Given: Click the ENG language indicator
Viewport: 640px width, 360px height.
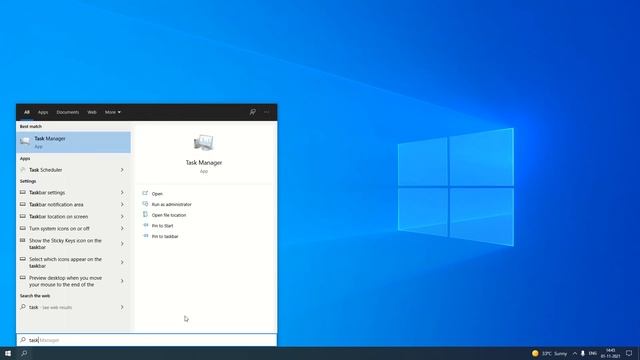Looking at the screenshot, I should [x=593, y=353].
